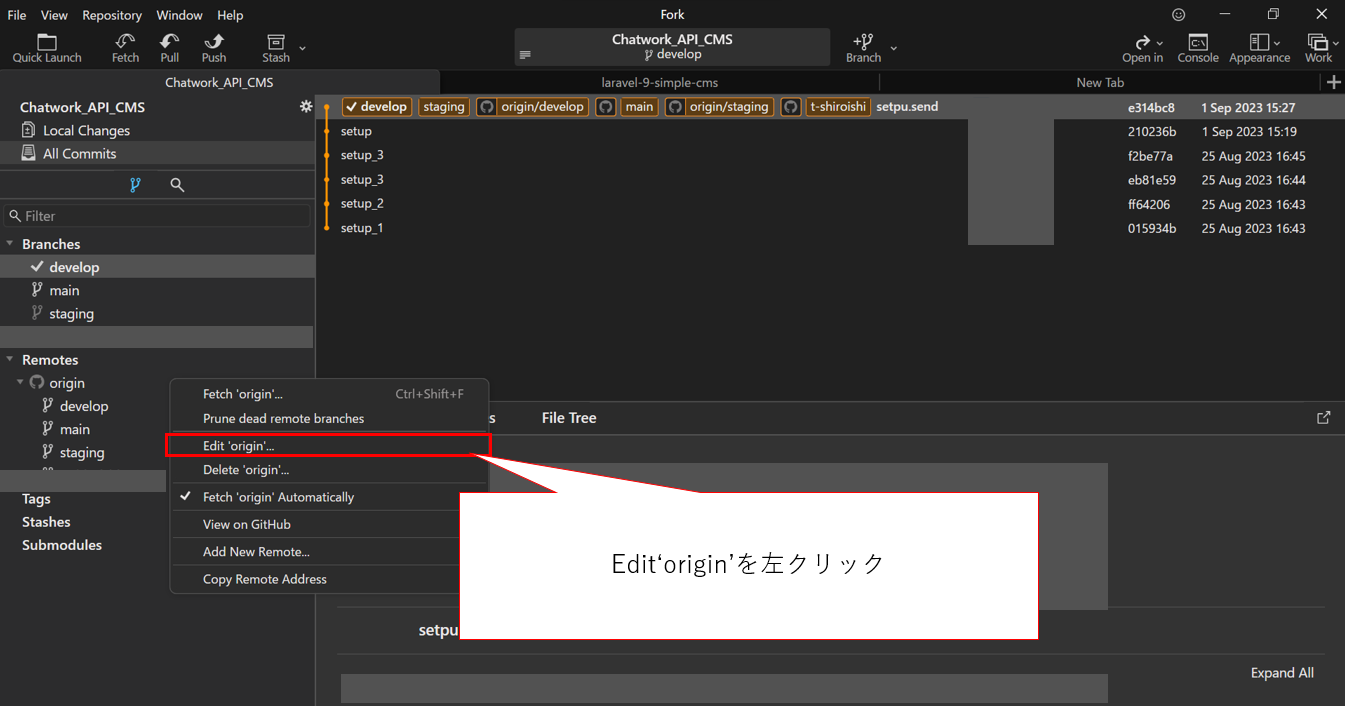Select commit eb81e59 setup_3
This screenshot has height=706, width=1345.
[830, 180]
